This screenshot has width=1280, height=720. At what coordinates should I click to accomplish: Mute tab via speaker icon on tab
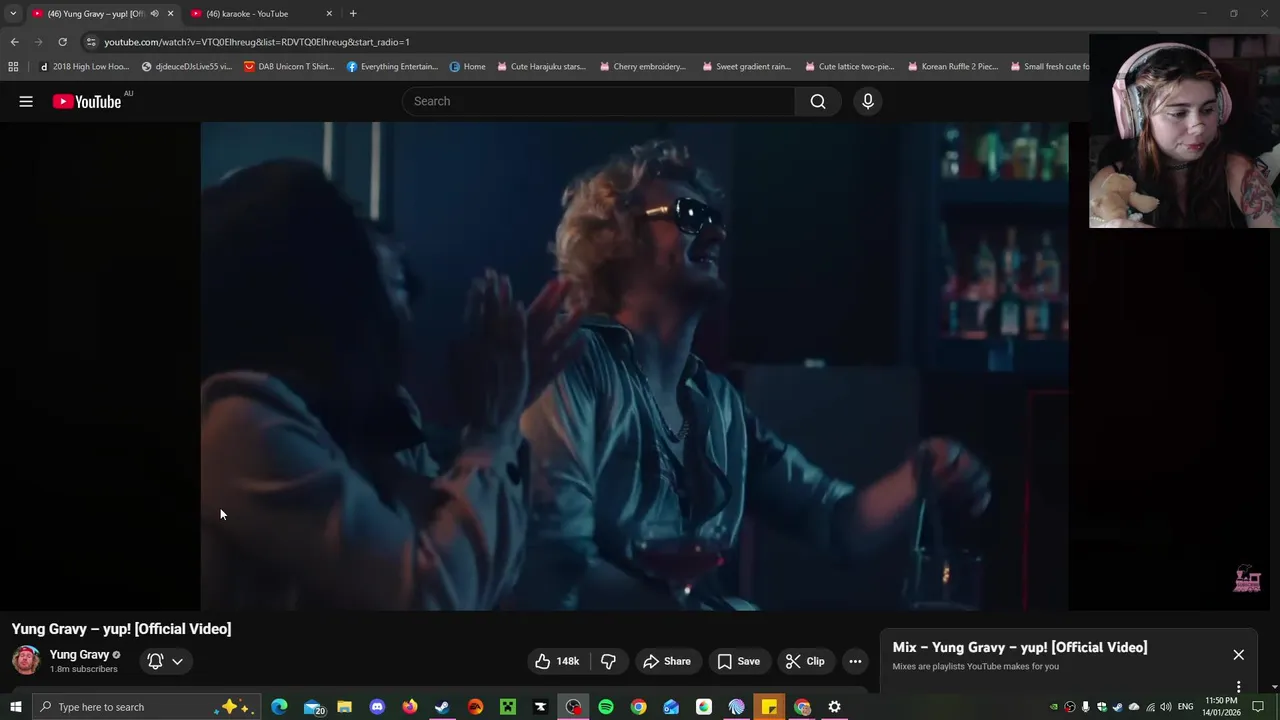click(x=154, y=13)
